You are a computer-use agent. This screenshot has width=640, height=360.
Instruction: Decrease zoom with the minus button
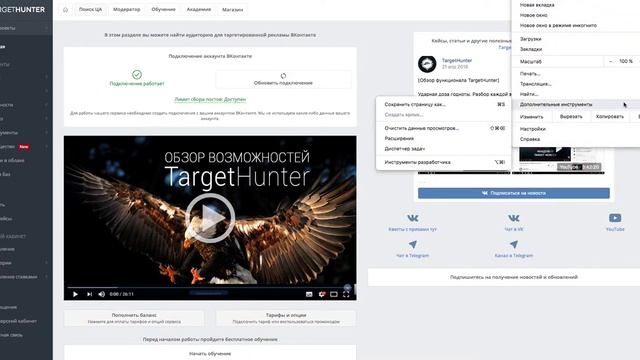610,61
